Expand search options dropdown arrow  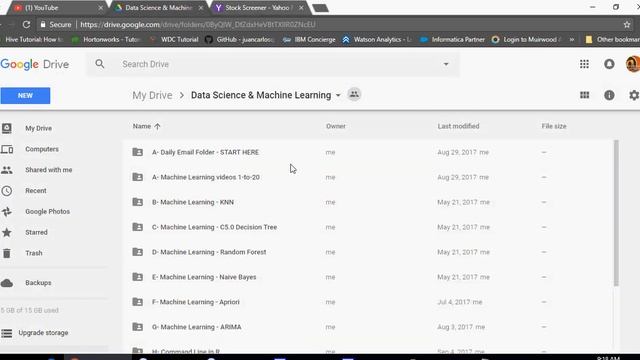coord(446,64)
